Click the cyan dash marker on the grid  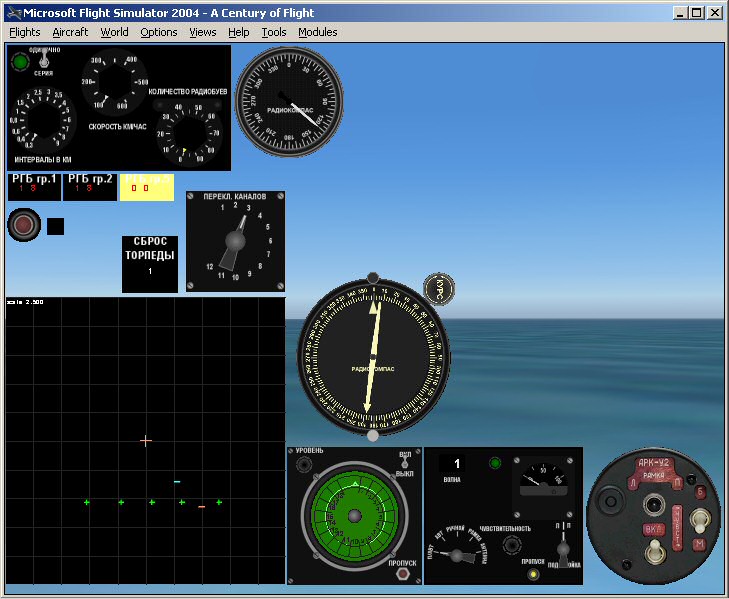[177, 482]
